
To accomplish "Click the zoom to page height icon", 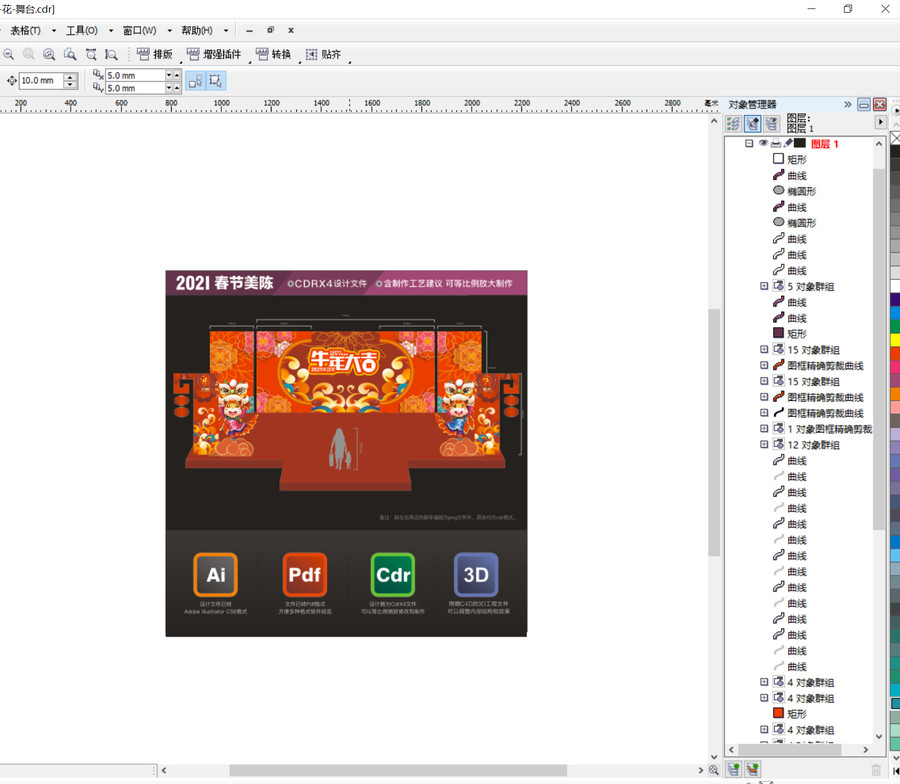I will point(111,55).
